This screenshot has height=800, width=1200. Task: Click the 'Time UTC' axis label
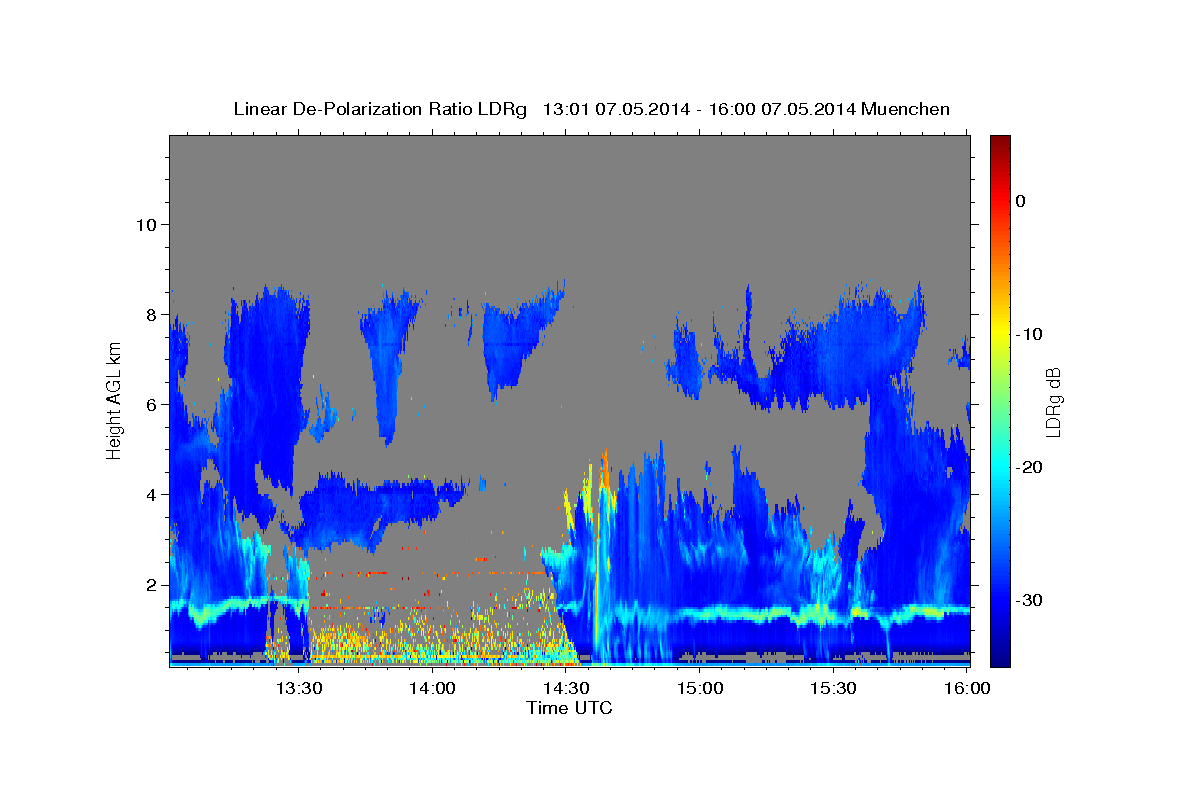(x=569, y=708)
